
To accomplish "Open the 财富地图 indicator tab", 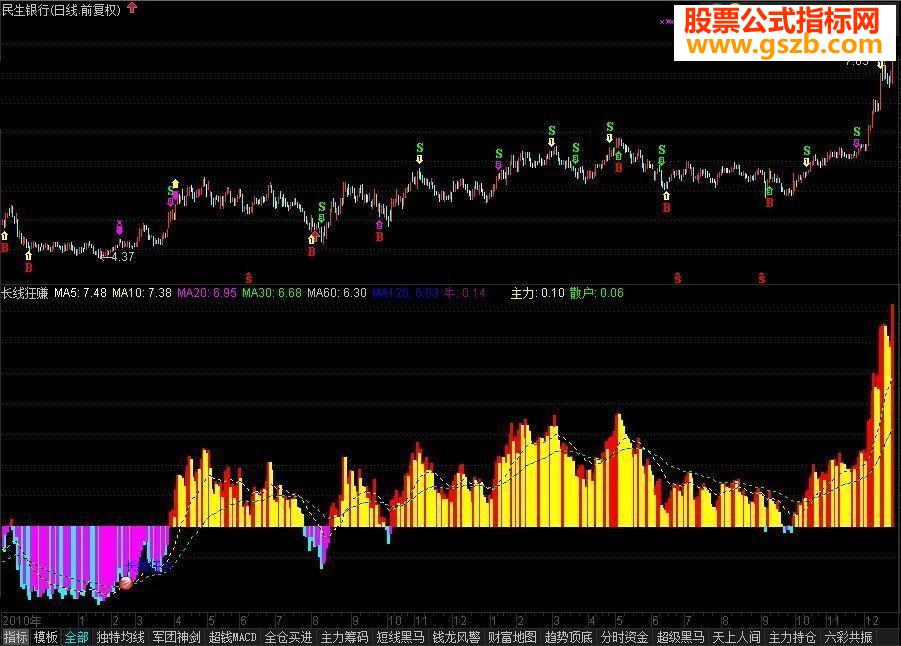I will 512,637.
